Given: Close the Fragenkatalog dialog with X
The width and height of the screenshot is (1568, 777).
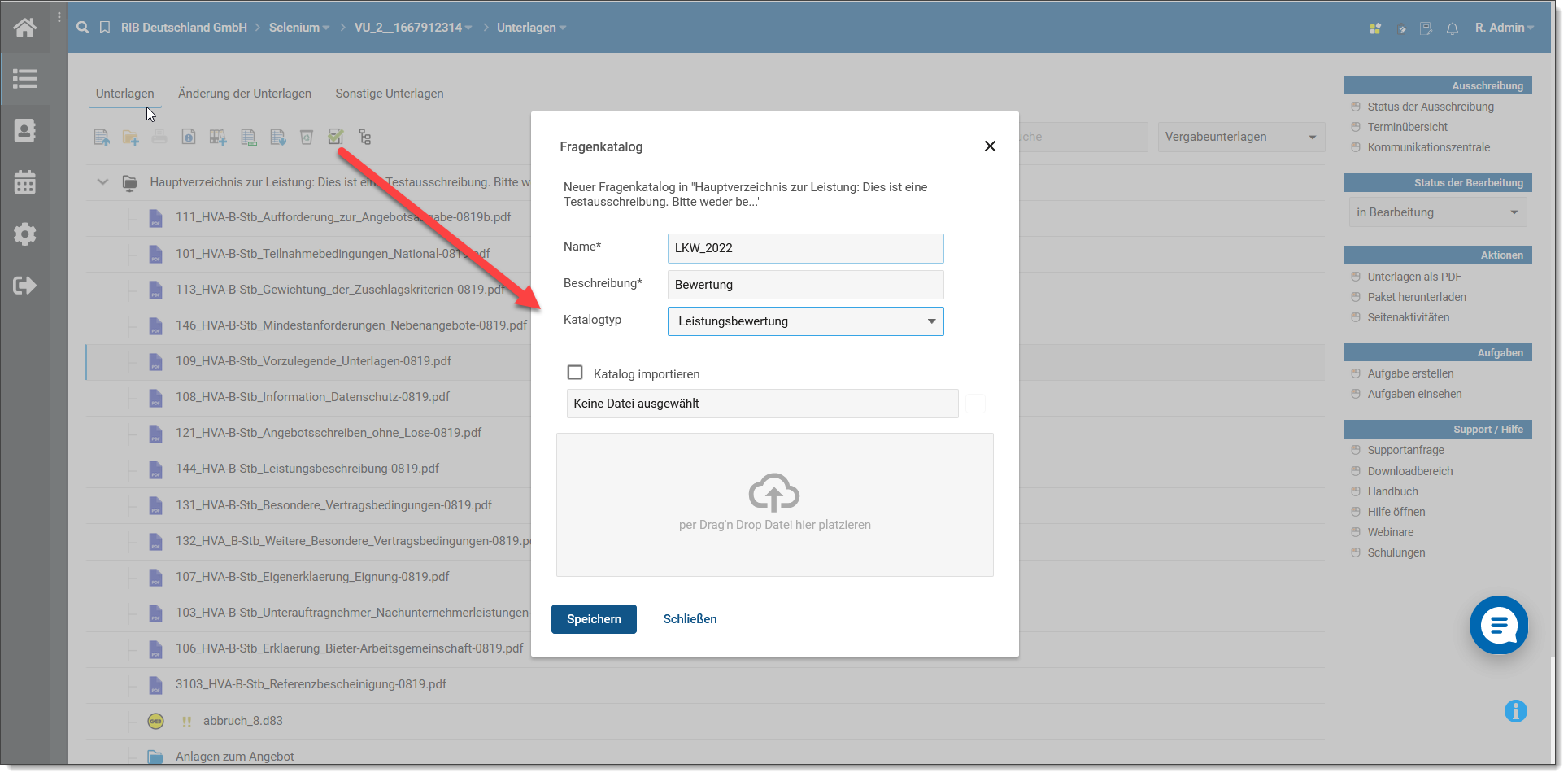Looking at the screenshot, I should [x=990, y=146].
